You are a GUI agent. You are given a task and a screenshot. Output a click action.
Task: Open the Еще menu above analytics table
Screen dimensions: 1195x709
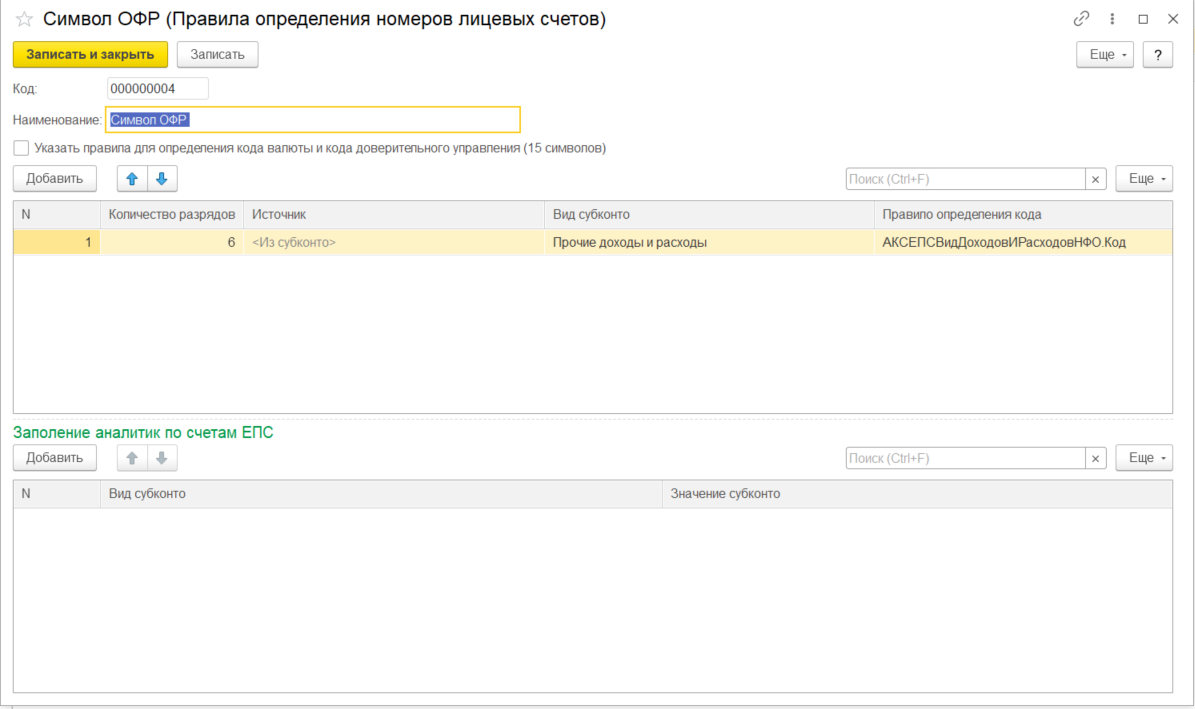tap(1144, 458)
